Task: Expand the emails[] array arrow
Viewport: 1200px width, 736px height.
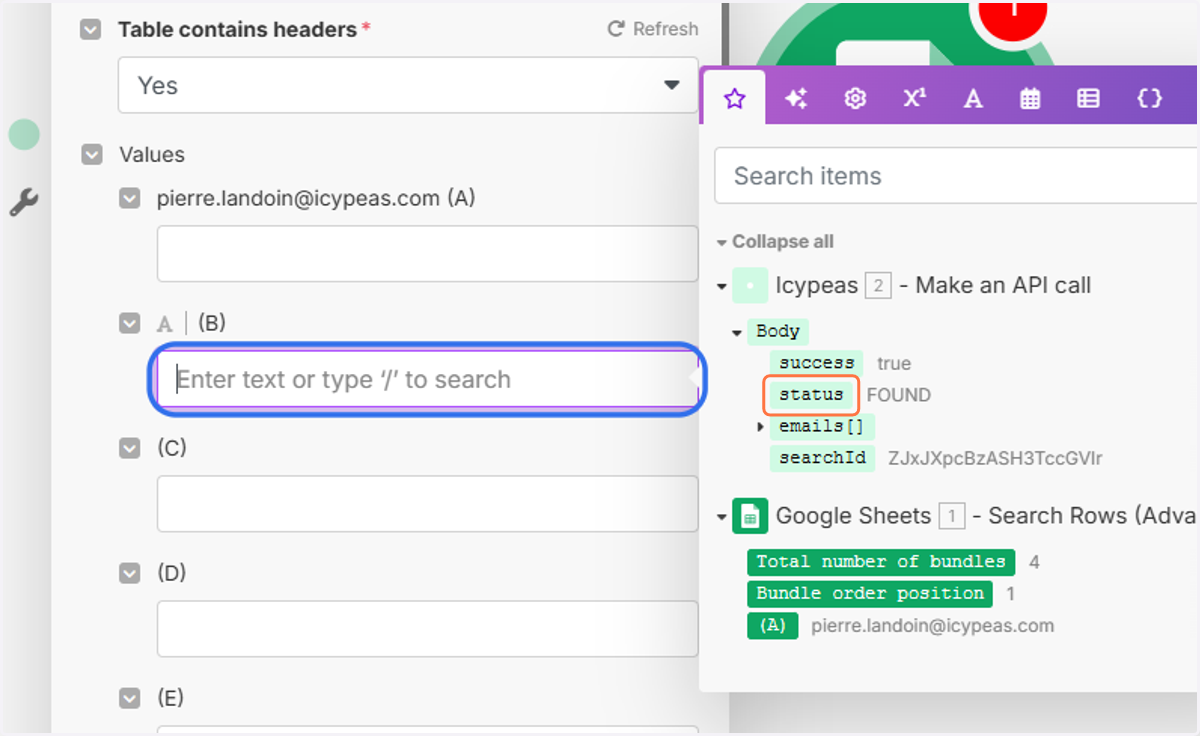Action: coord(763,427)
